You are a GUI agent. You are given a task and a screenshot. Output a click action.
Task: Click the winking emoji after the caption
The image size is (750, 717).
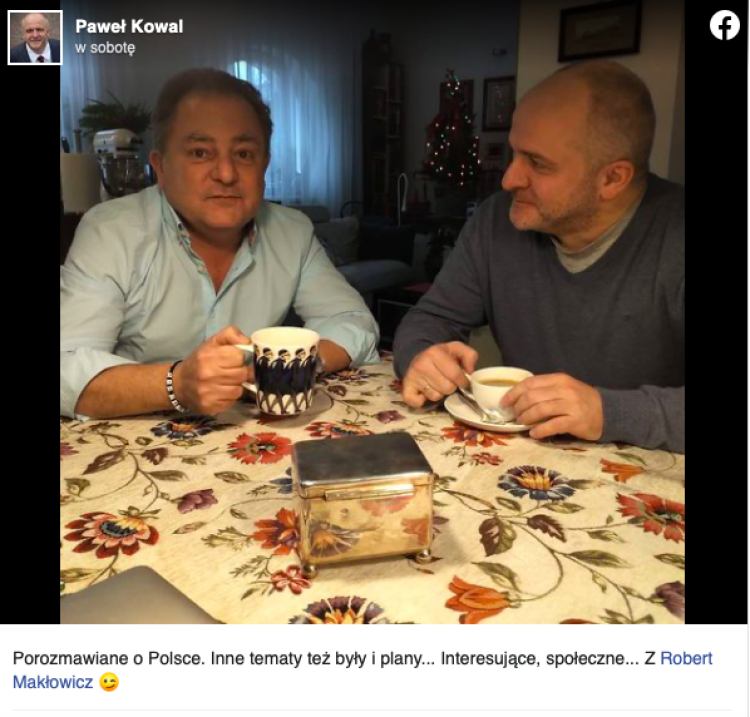109,682
